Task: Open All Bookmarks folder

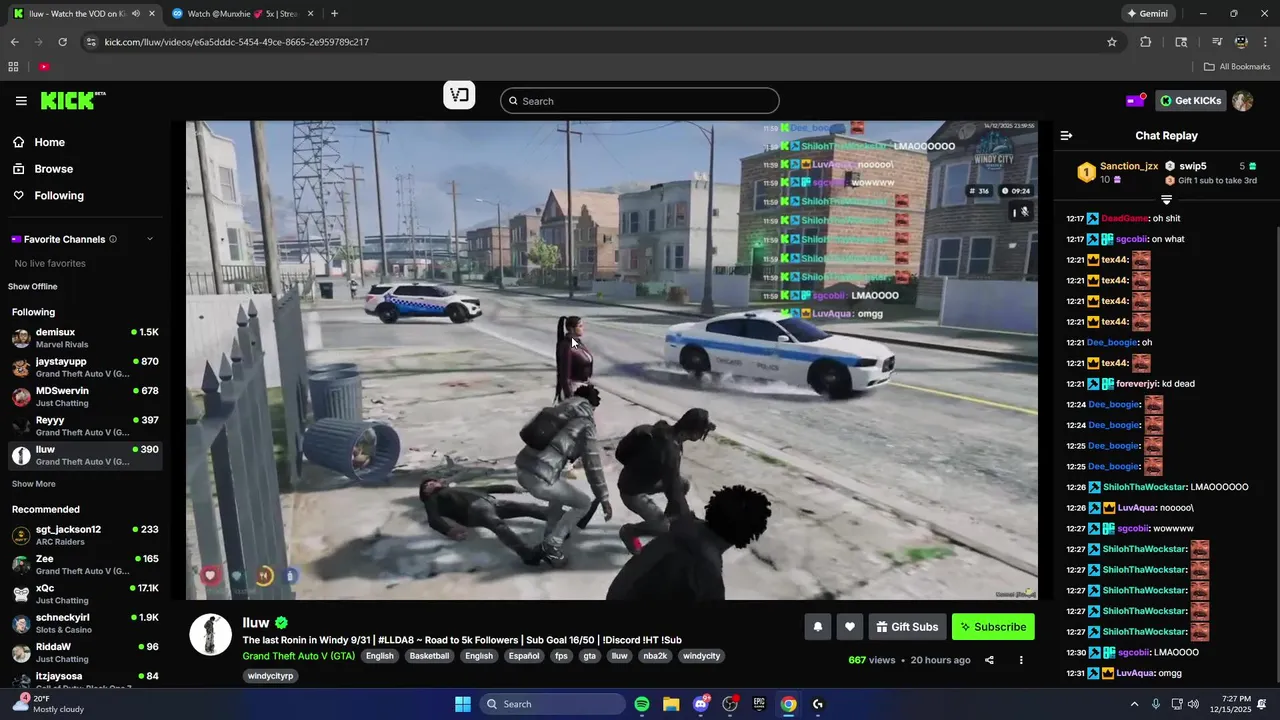Action: pos(1237,67)
